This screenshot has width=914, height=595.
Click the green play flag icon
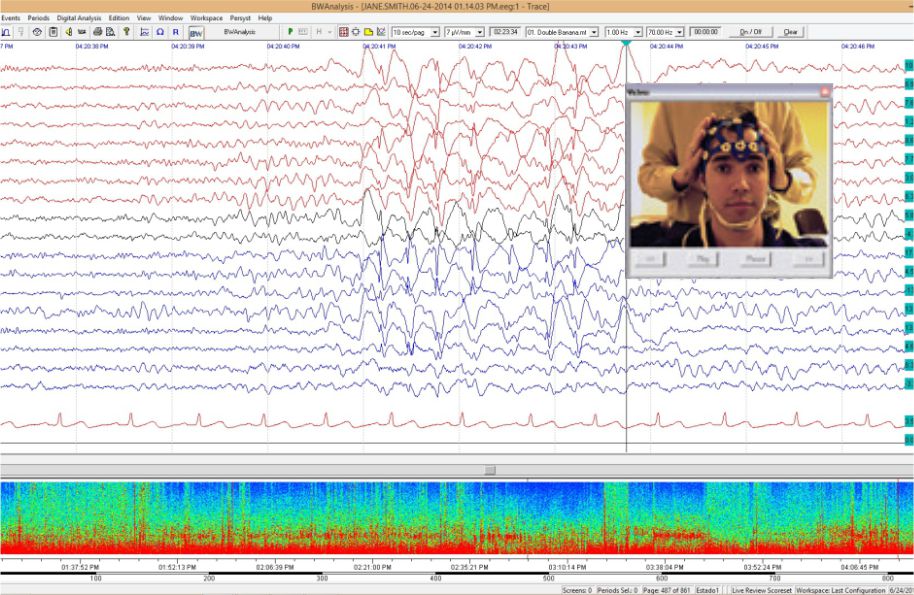290,32
